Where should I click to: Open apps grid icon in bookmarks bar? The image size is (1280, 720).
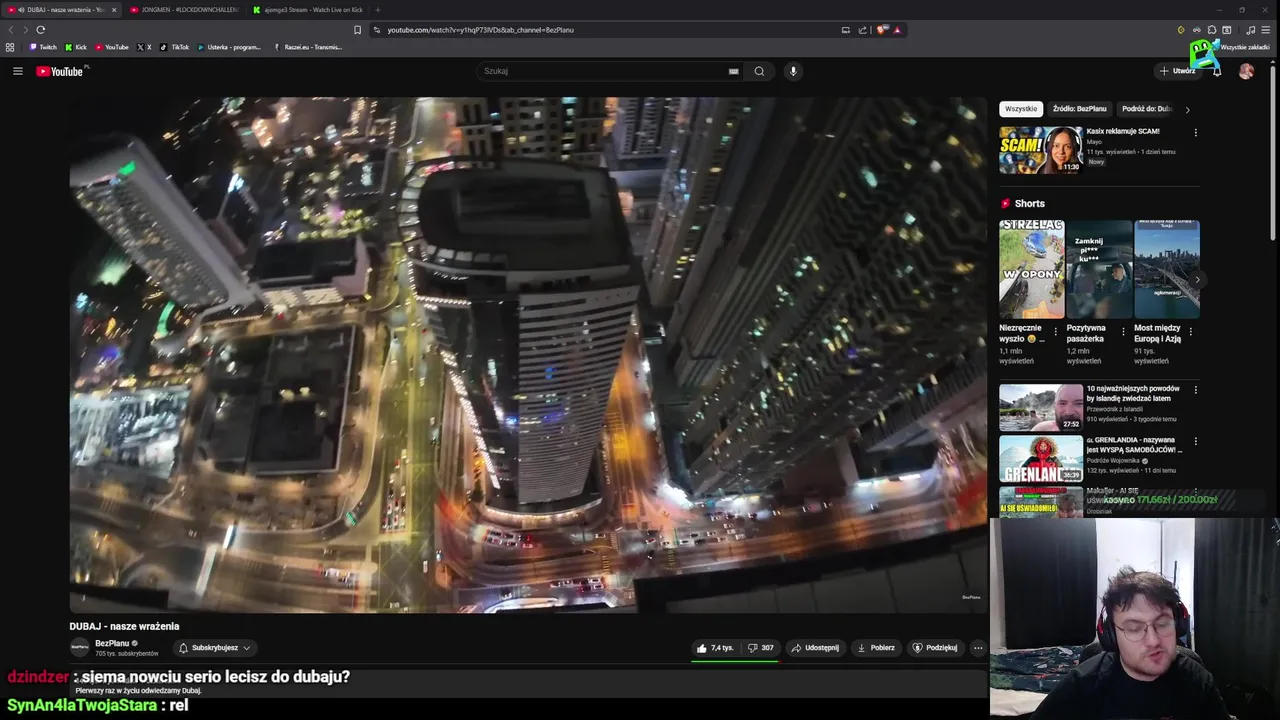click(x=10, y=47)
